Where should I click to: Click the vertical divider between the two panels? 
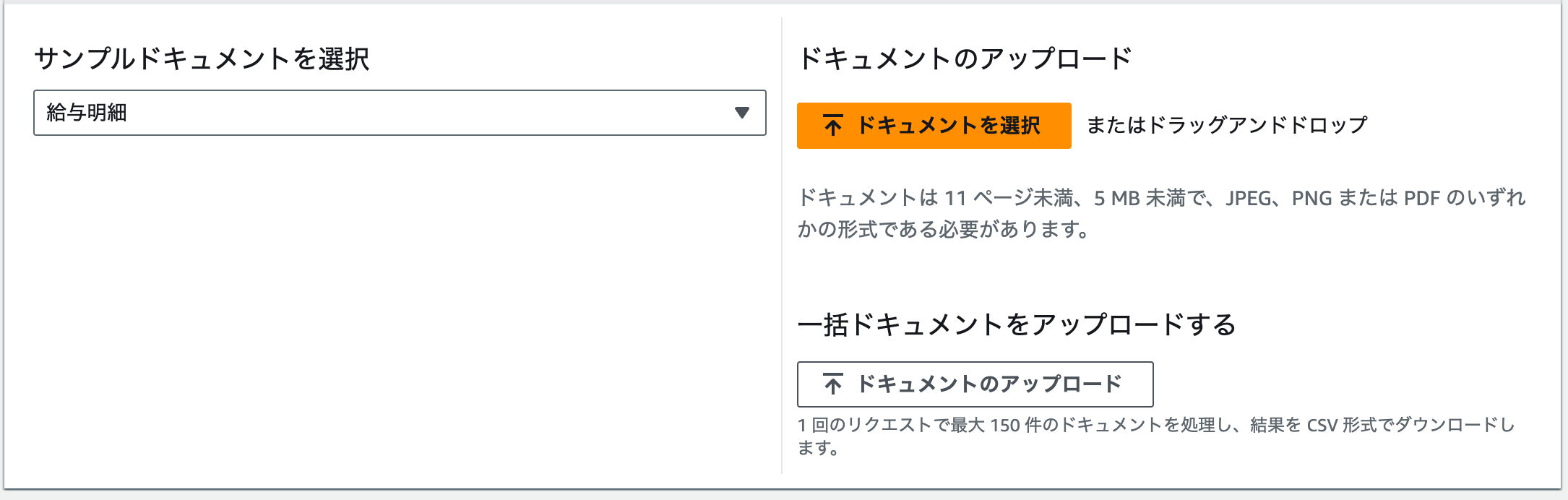pos(782,246)
